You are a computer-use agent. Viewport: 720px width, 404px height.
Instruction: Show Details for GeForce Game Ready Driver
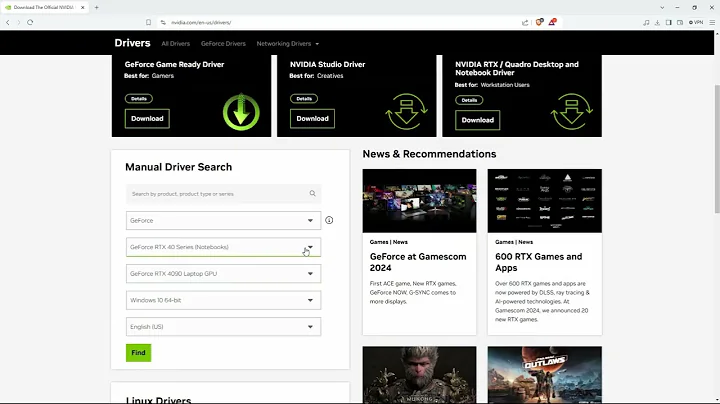139,99
